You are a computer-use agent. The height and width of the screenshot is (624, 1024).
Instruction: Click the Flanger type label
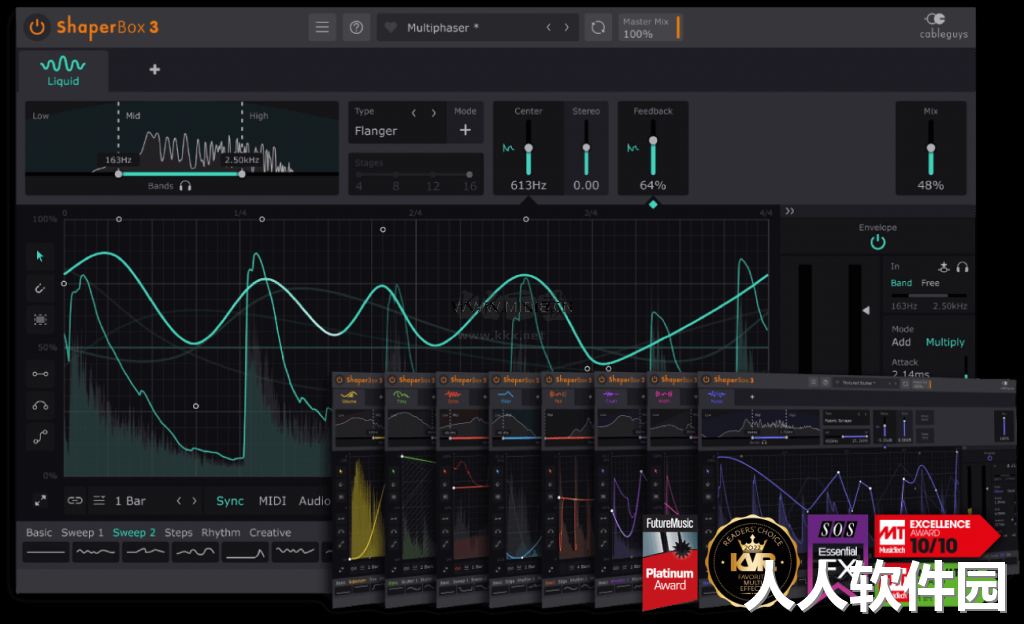pos(376,131)
